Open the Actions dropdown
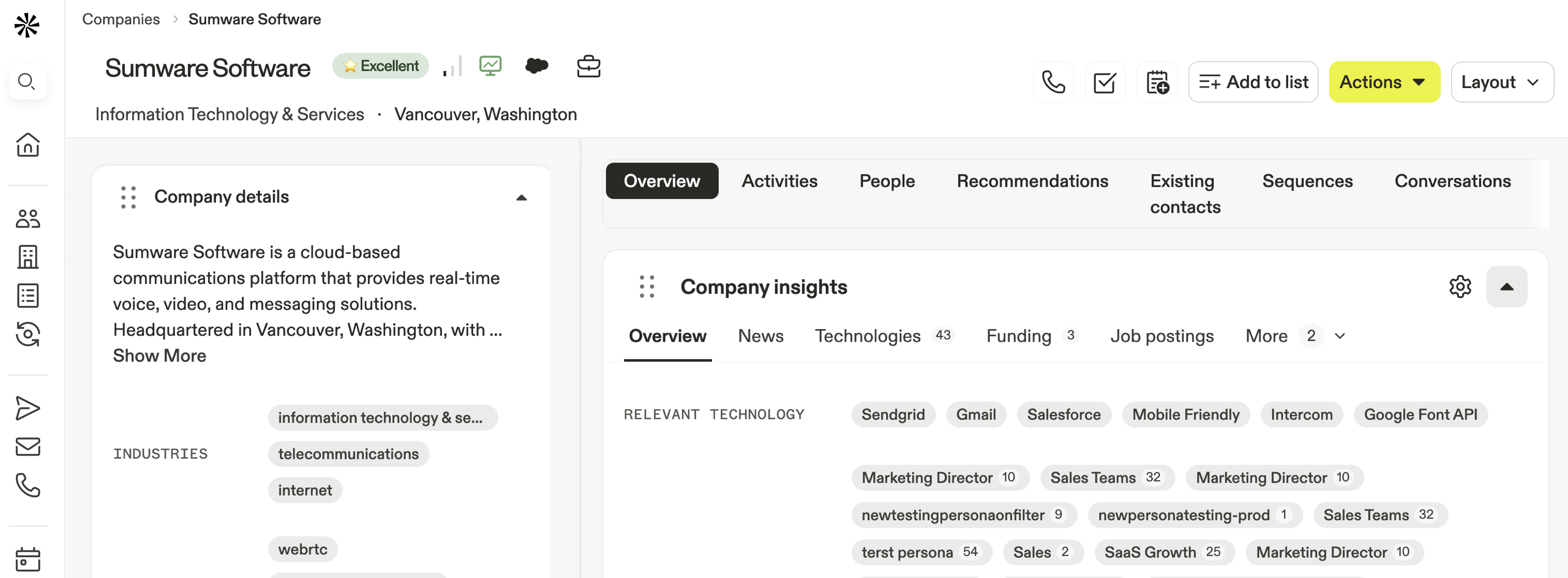This screenshot has width=1568, height=578. [x=1384, y=82]
